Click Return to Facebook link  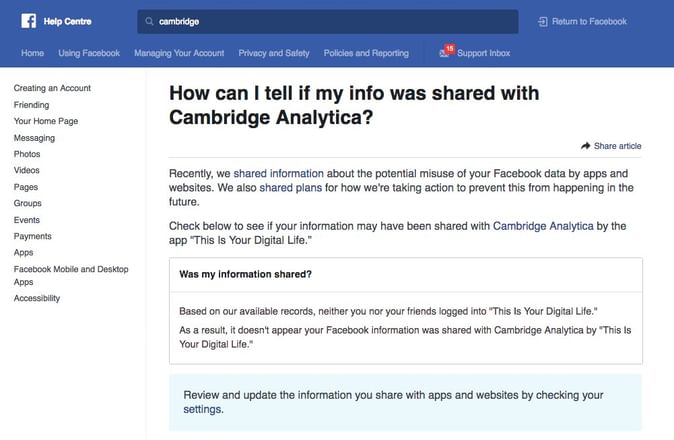pyautogui.click(x=590, y=21)
